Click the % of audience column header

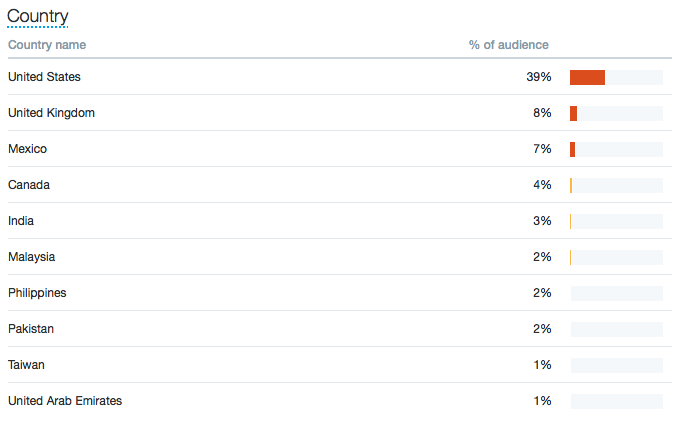click(508, 45)
